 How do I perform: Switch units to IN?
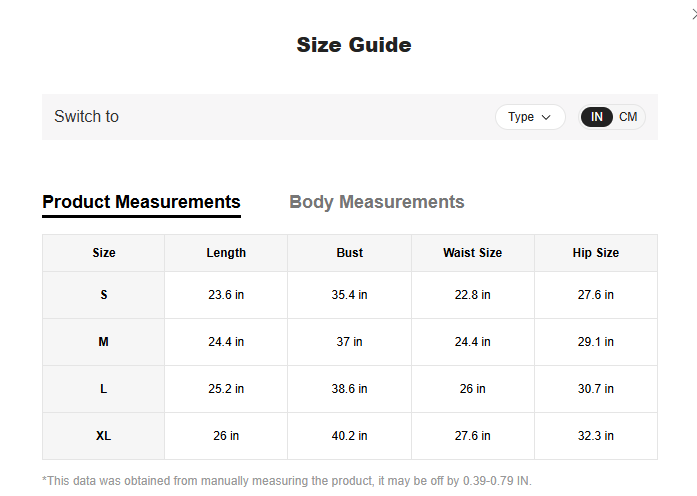click(x=597, y=117)
